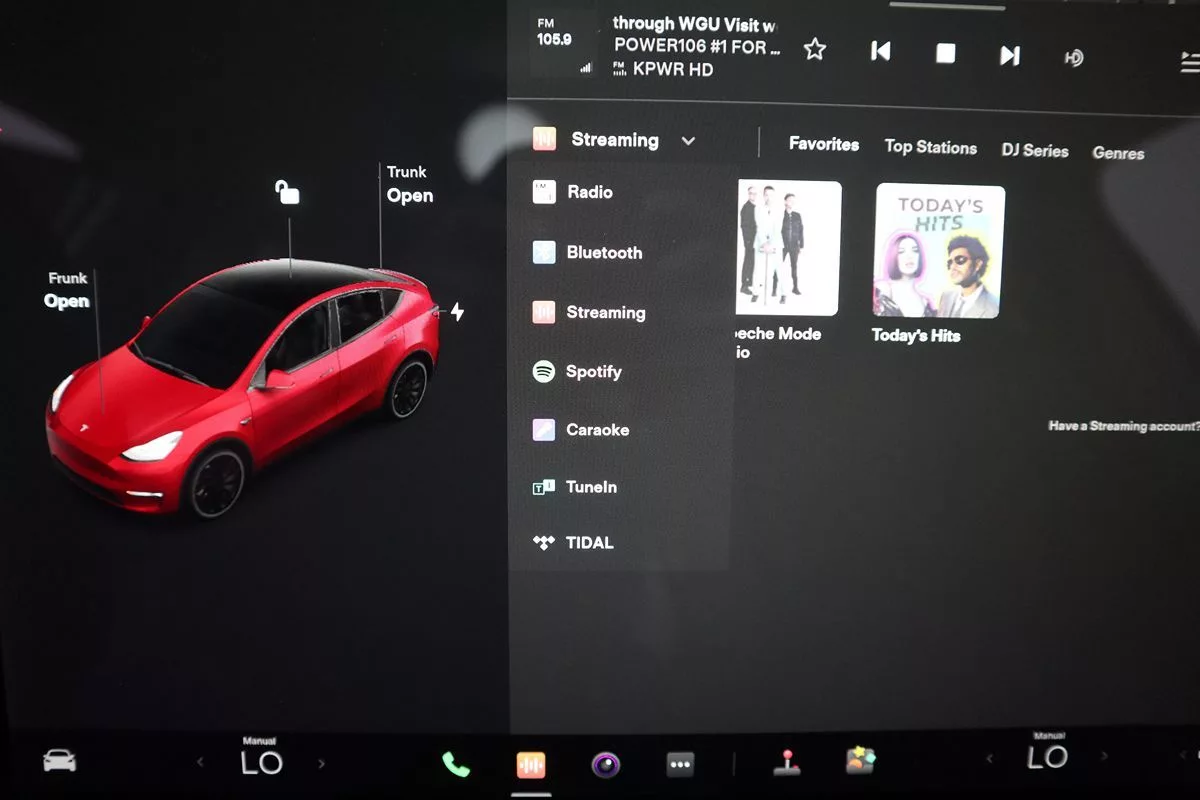
Task: Open the camera app icon
Action: pos(605,765)
